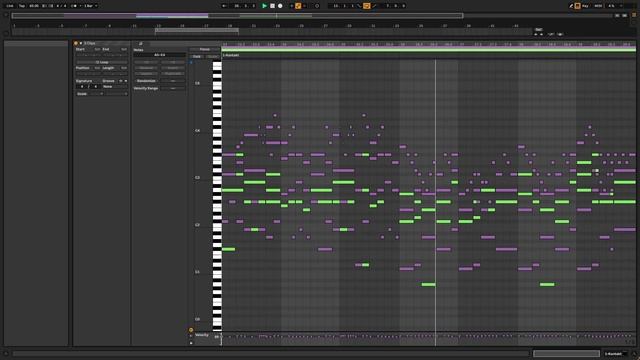This screenshot has width=640, height=360.
Task: Click Set button beside Position
Action: (x=97, y=68)
